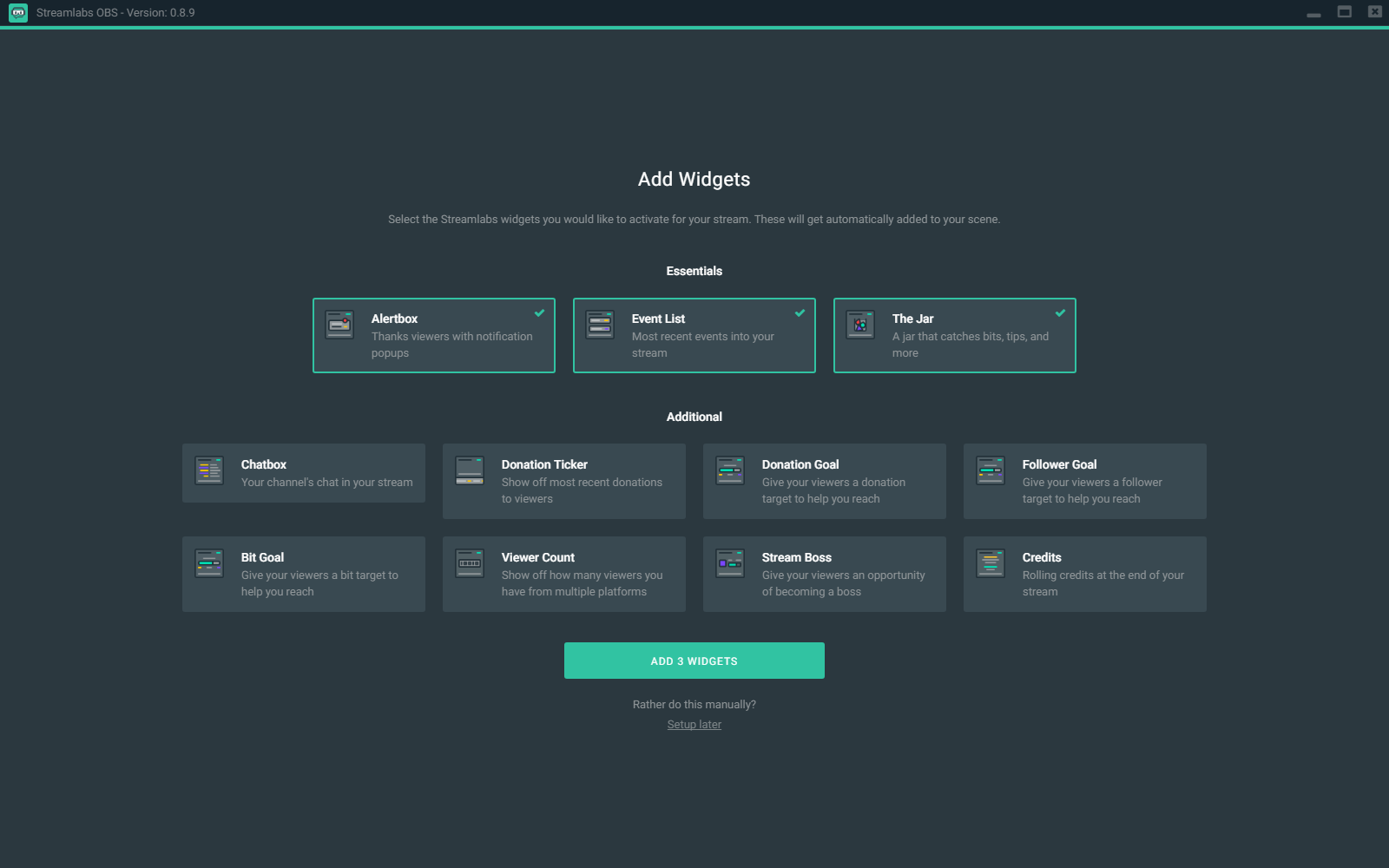Click the Viewer Count widget icon
The image size is (1389, 868).
point(470,563)
